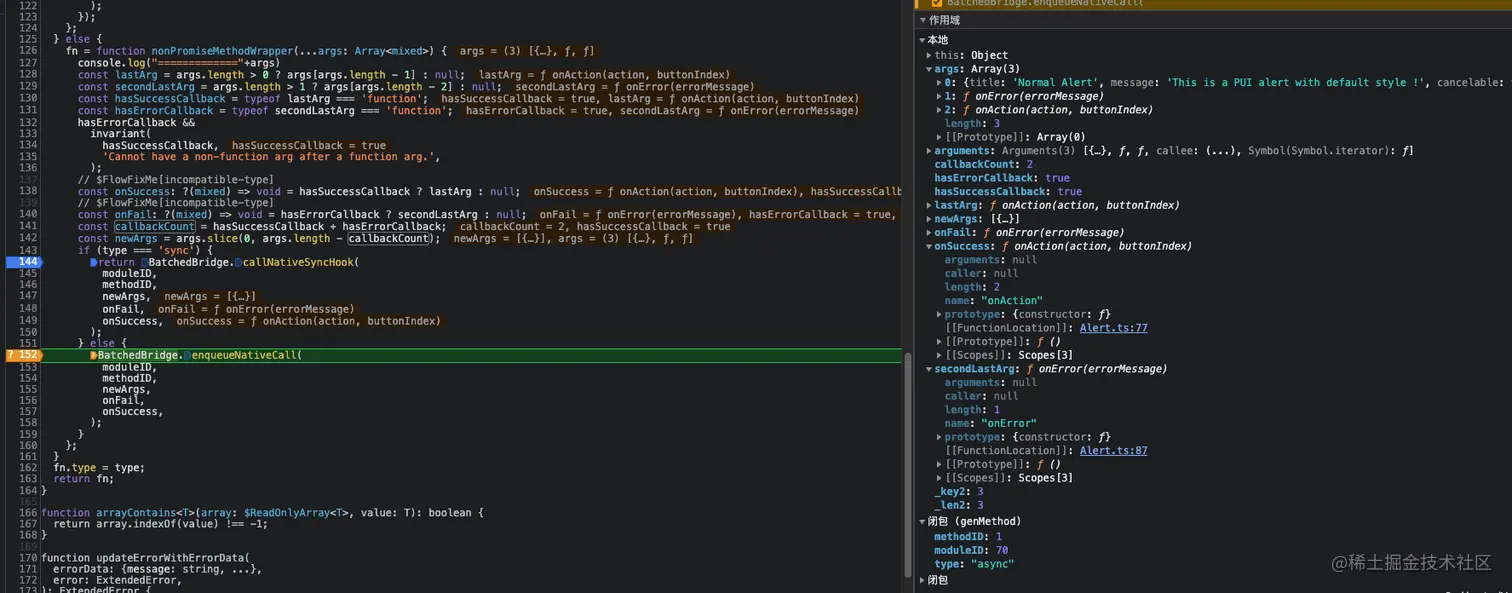Expand the onFail onError entry

tap(930, 232)
